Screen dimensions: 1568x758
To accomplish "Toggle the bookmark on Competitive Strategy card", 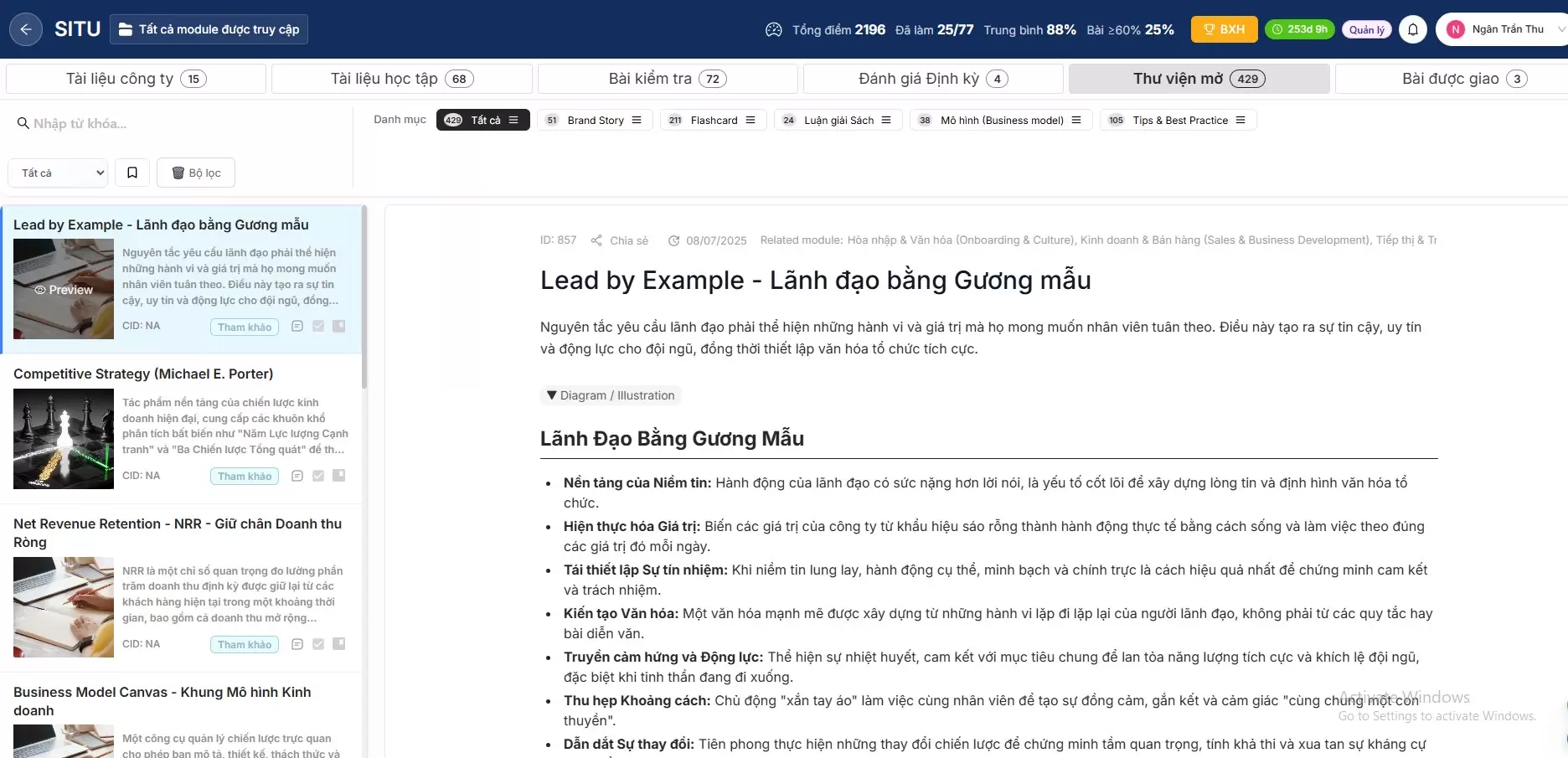I will point(339,476).
